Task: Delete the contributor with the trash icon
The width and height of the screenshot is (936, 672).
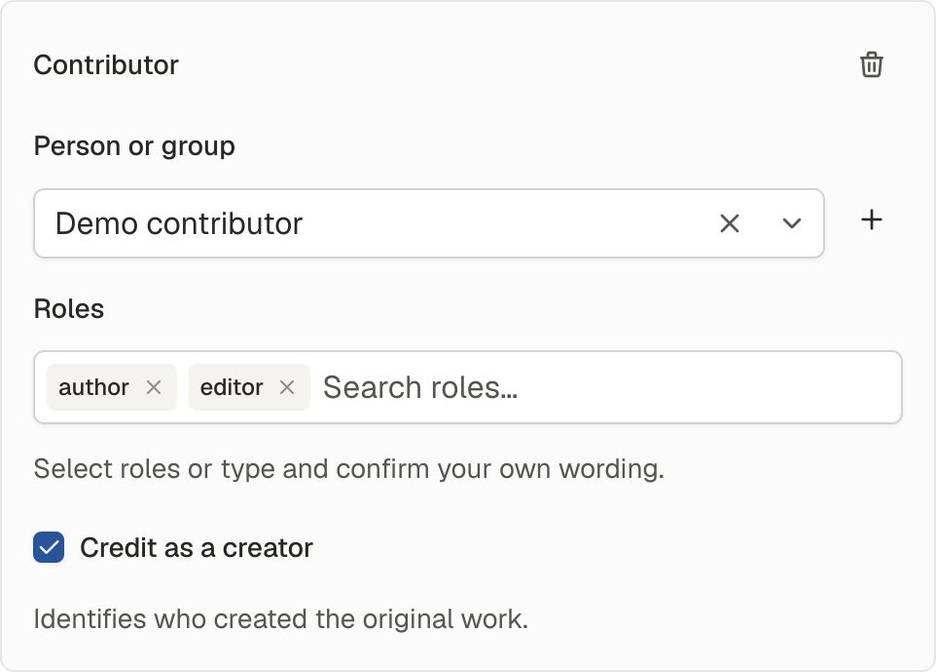Action: click(x=871, y=64)
